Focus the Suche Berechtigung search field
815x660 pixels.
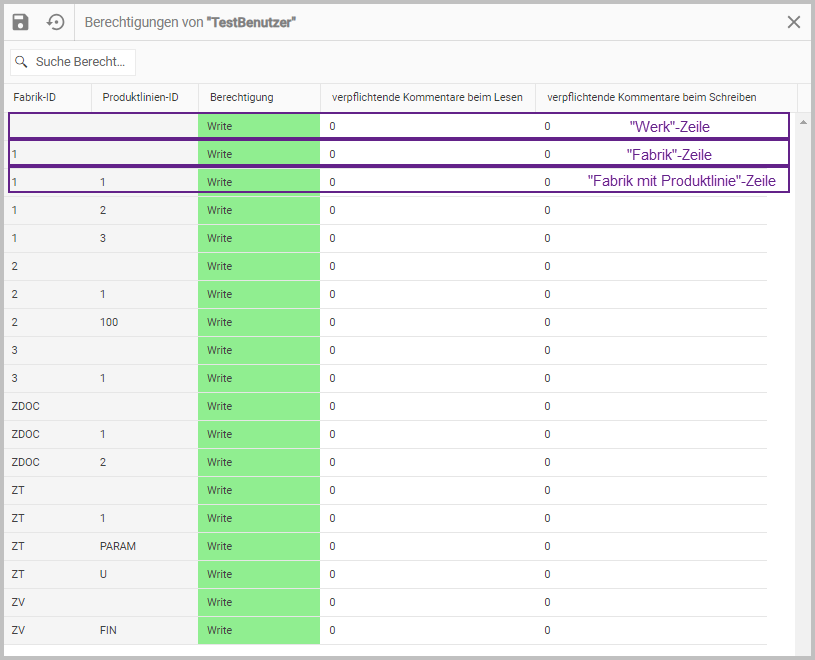pyautogui.click(x=80, y=62)
